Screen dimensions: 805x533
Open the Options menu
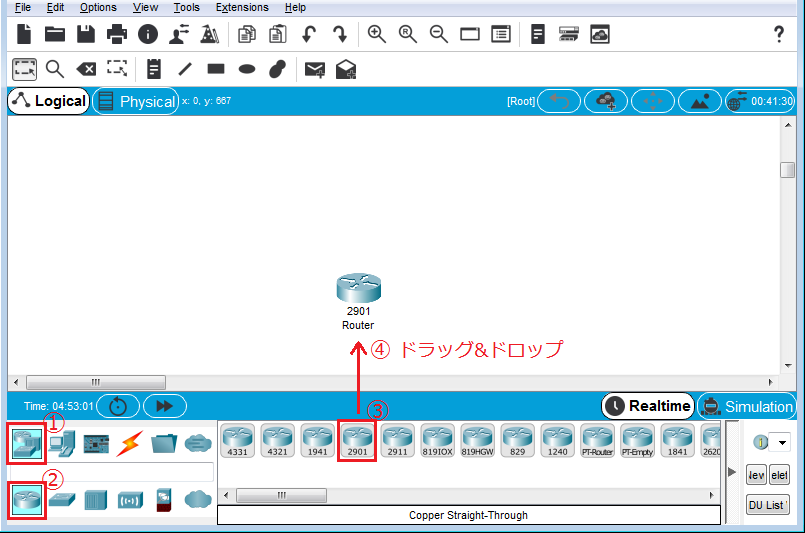pyautogui.click(x=98, y=7)
